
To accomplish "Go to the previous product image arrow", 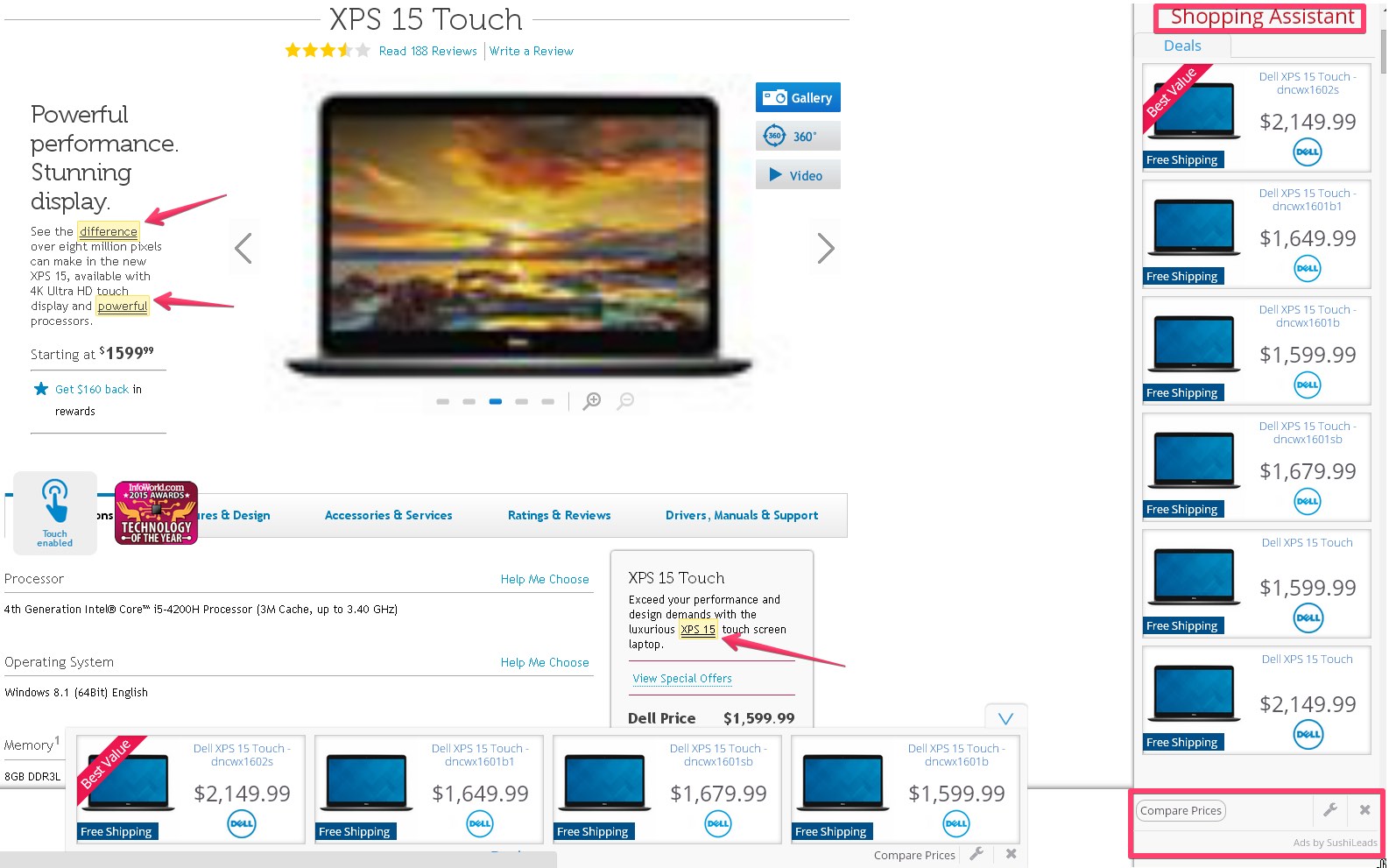I will 243,249.
